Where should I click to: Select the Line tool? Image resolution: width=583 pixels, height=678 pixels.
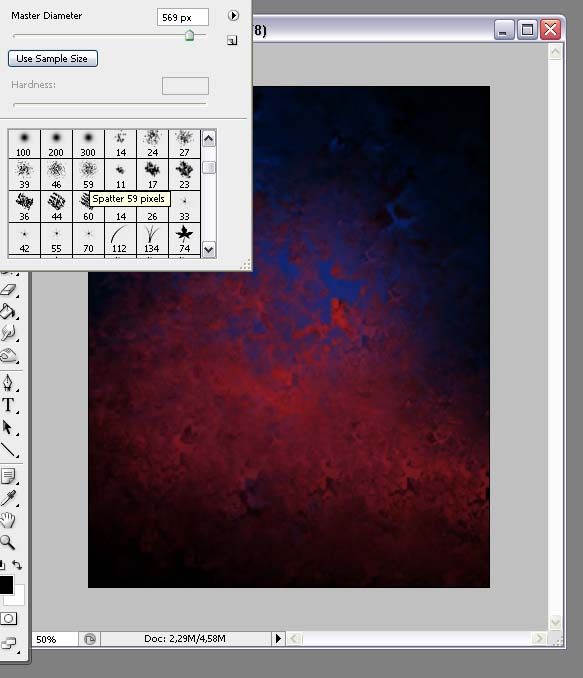[8, 450]
